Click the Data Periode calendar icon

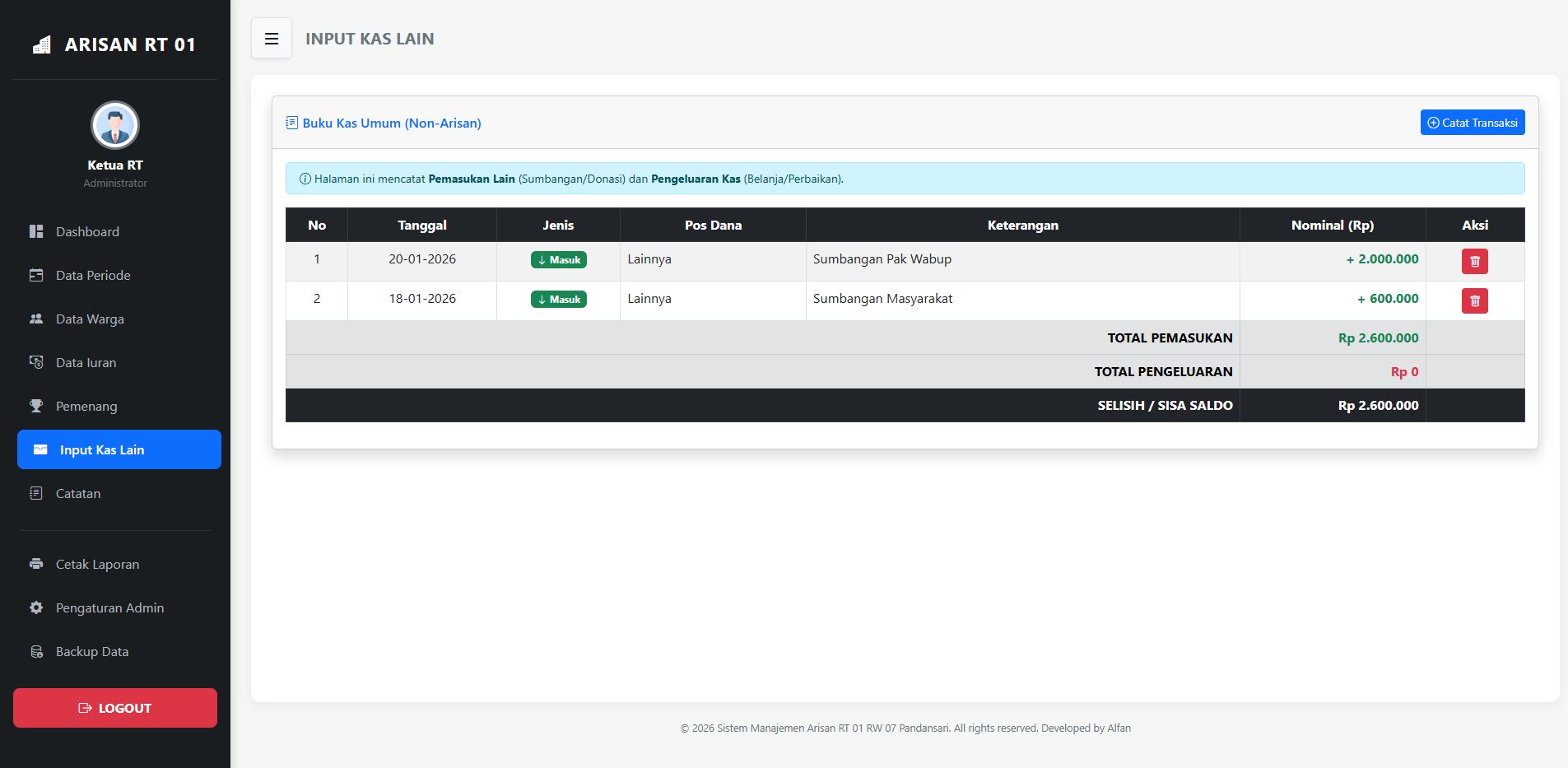tap(36, 275)
